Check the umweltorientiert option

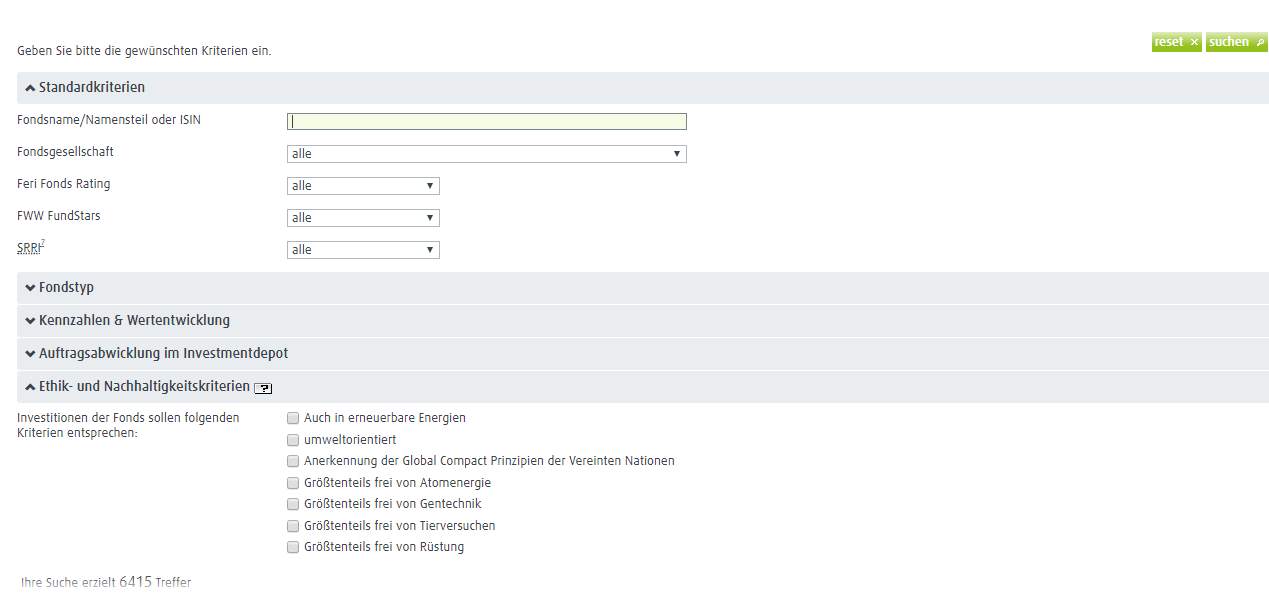pos(293,440)
